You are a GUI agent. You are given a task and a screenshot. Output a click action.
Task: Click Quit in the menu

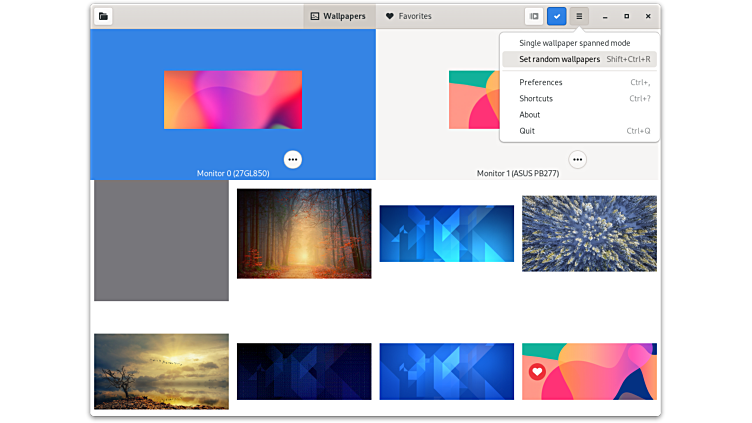[x=527, y=130]
